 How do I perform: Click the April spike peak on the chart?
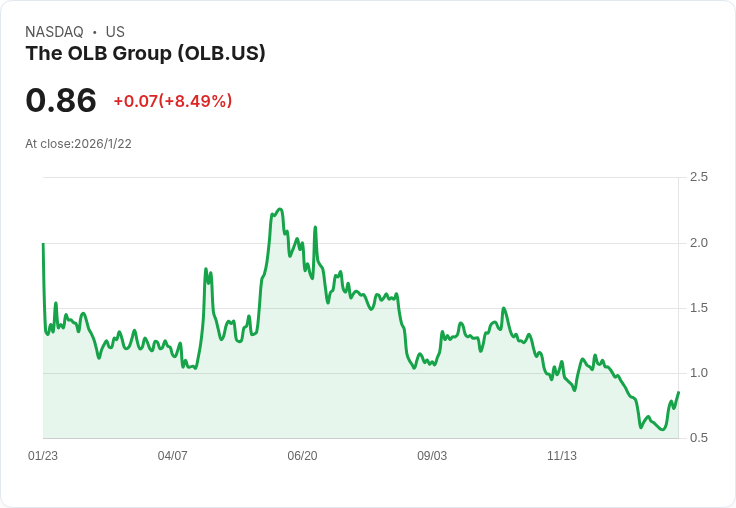pos(206,269)
